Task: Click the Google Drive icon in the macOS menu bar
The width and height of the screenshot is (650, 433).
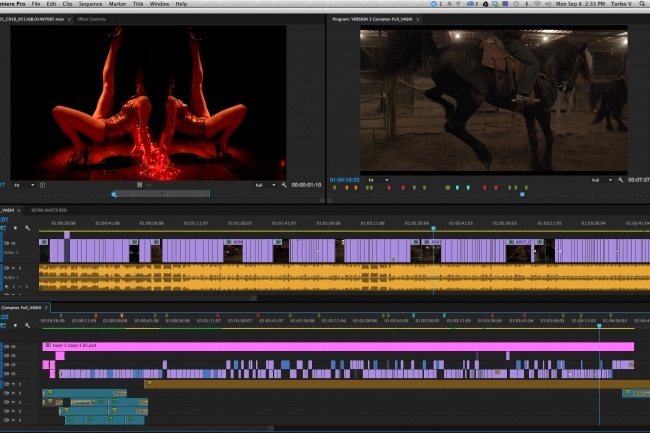Action: tap(485, 4)
